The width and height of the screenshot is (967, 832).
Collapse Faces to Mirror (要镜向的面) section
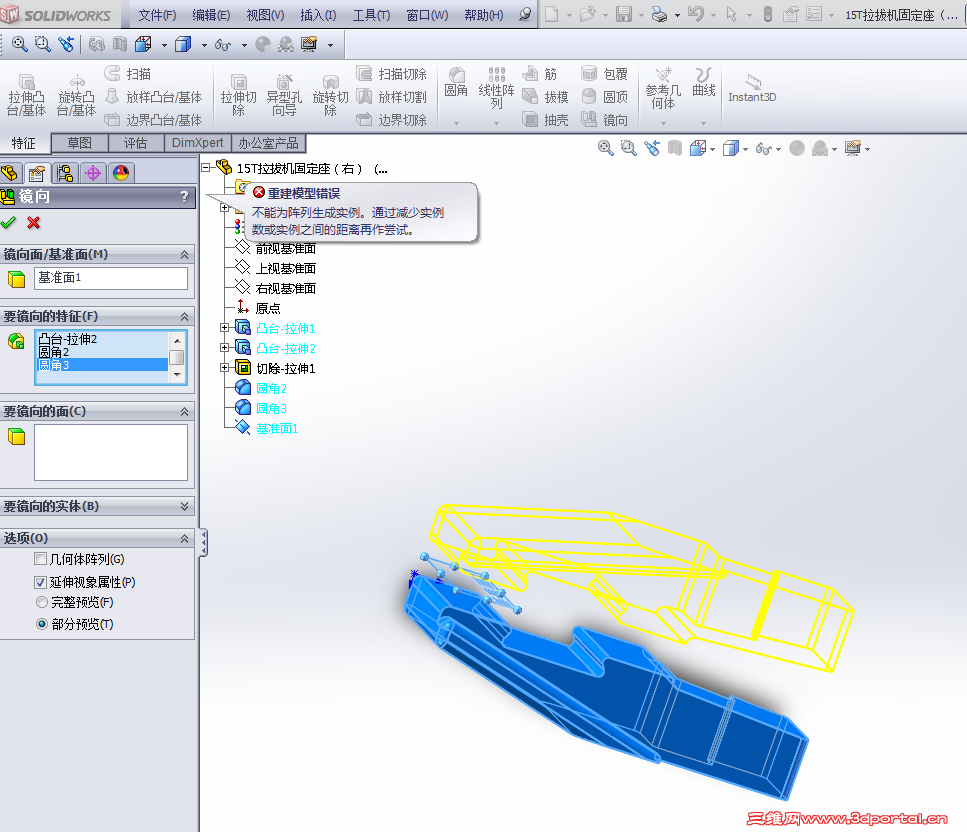point(184,411)
